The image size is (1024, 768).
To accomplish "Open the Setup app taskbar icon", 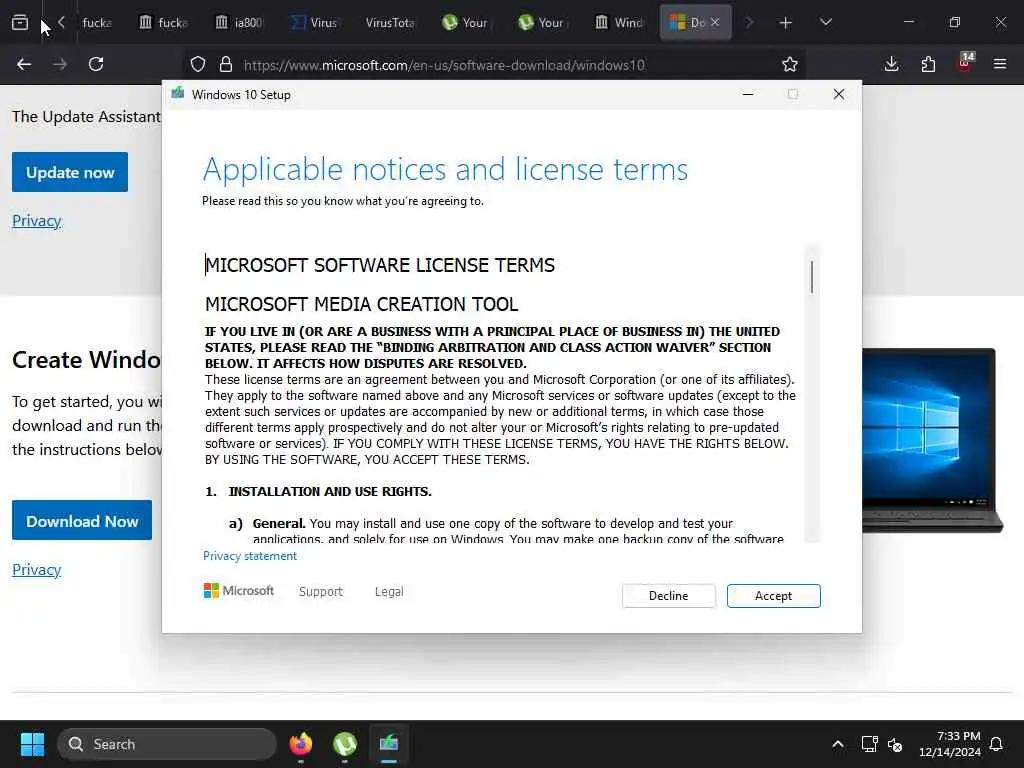I will (x=389, y=744).
